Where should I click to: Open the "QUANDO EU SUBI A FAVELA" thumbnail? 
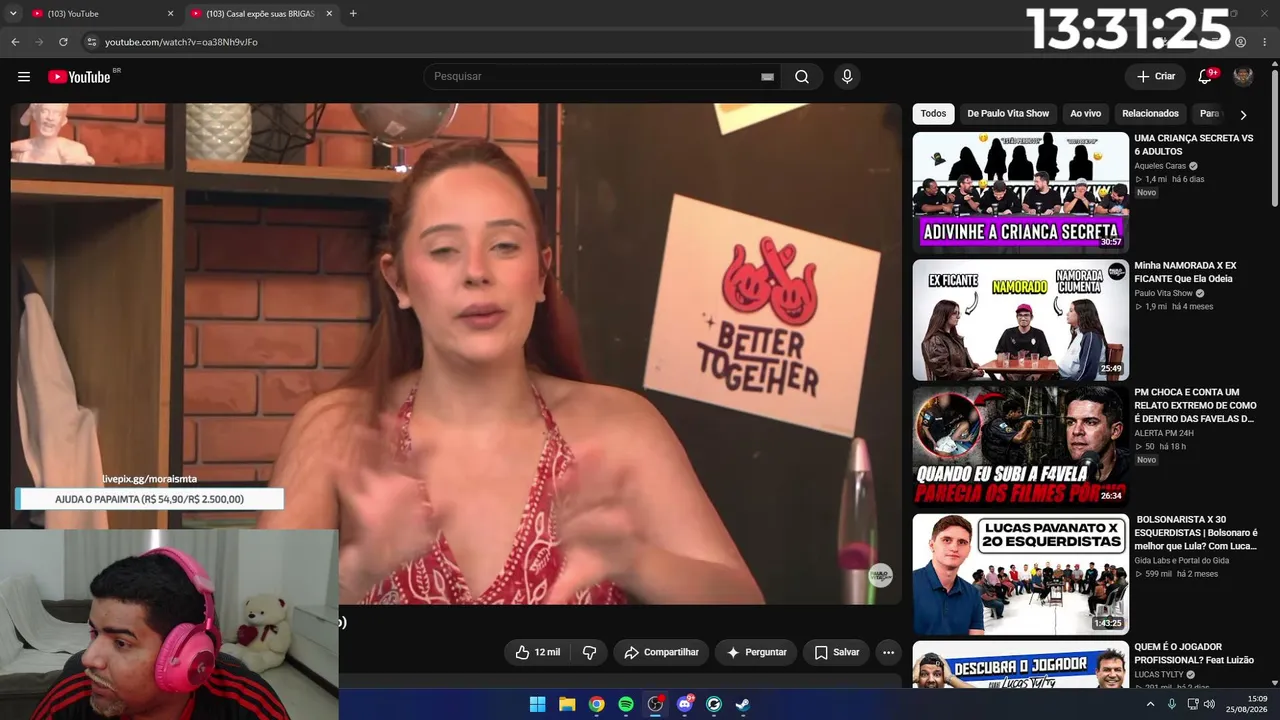pyautogui.click(x=1020, y=446)
